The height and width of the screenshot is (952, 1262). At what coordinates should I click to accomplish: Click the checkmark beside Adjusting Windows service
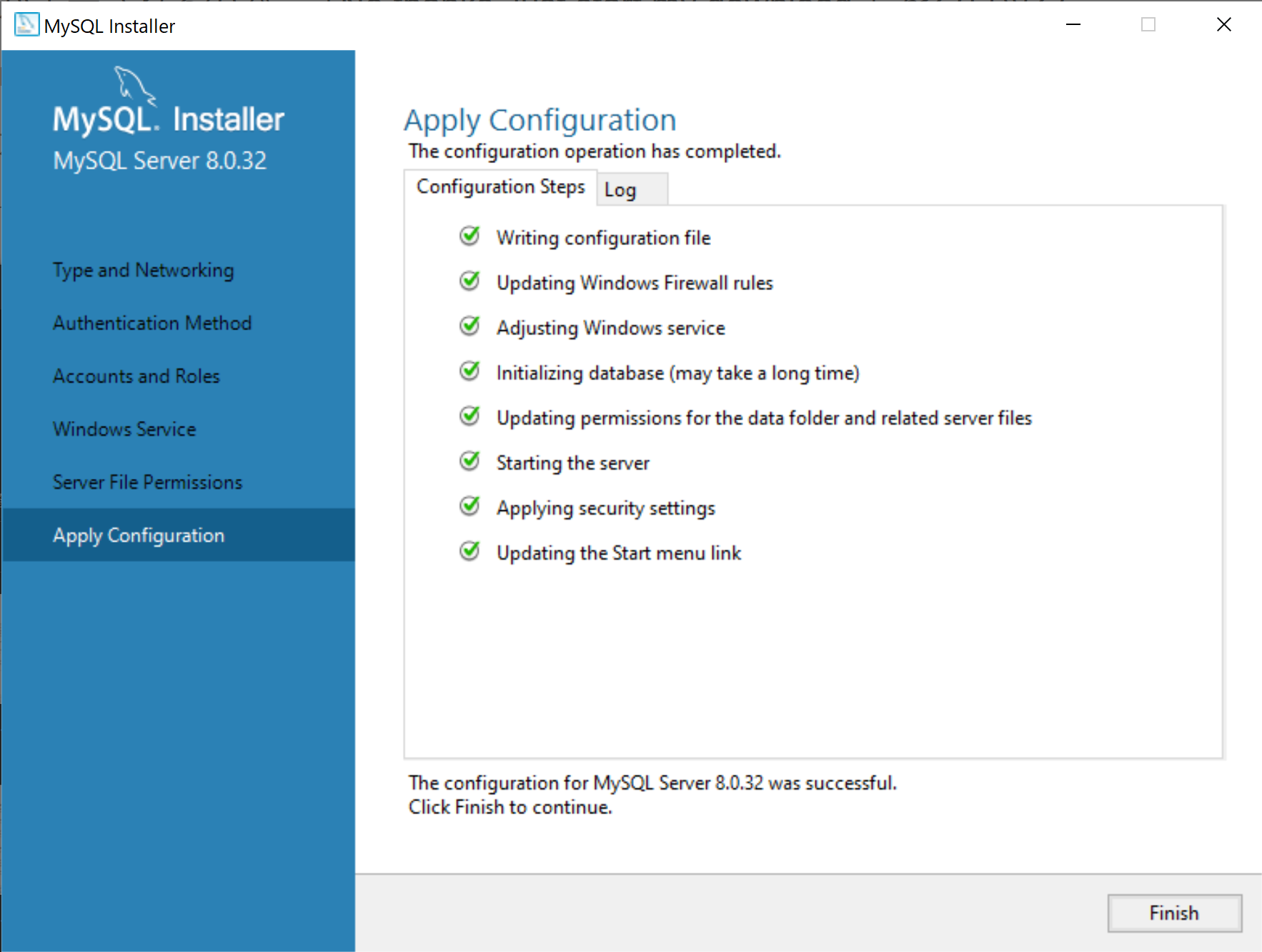pos(469,326)
